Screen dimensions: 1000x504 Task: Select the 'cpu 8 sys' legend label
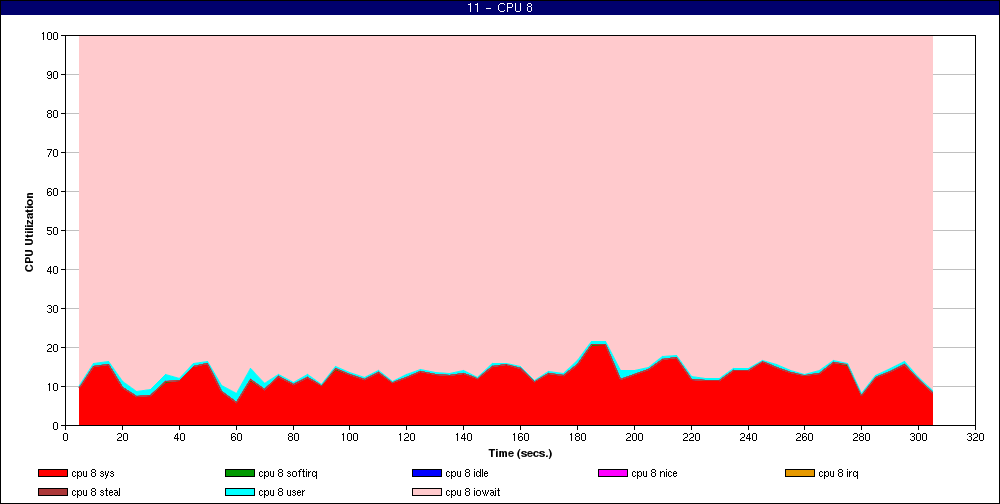click(x=92, y=473)
